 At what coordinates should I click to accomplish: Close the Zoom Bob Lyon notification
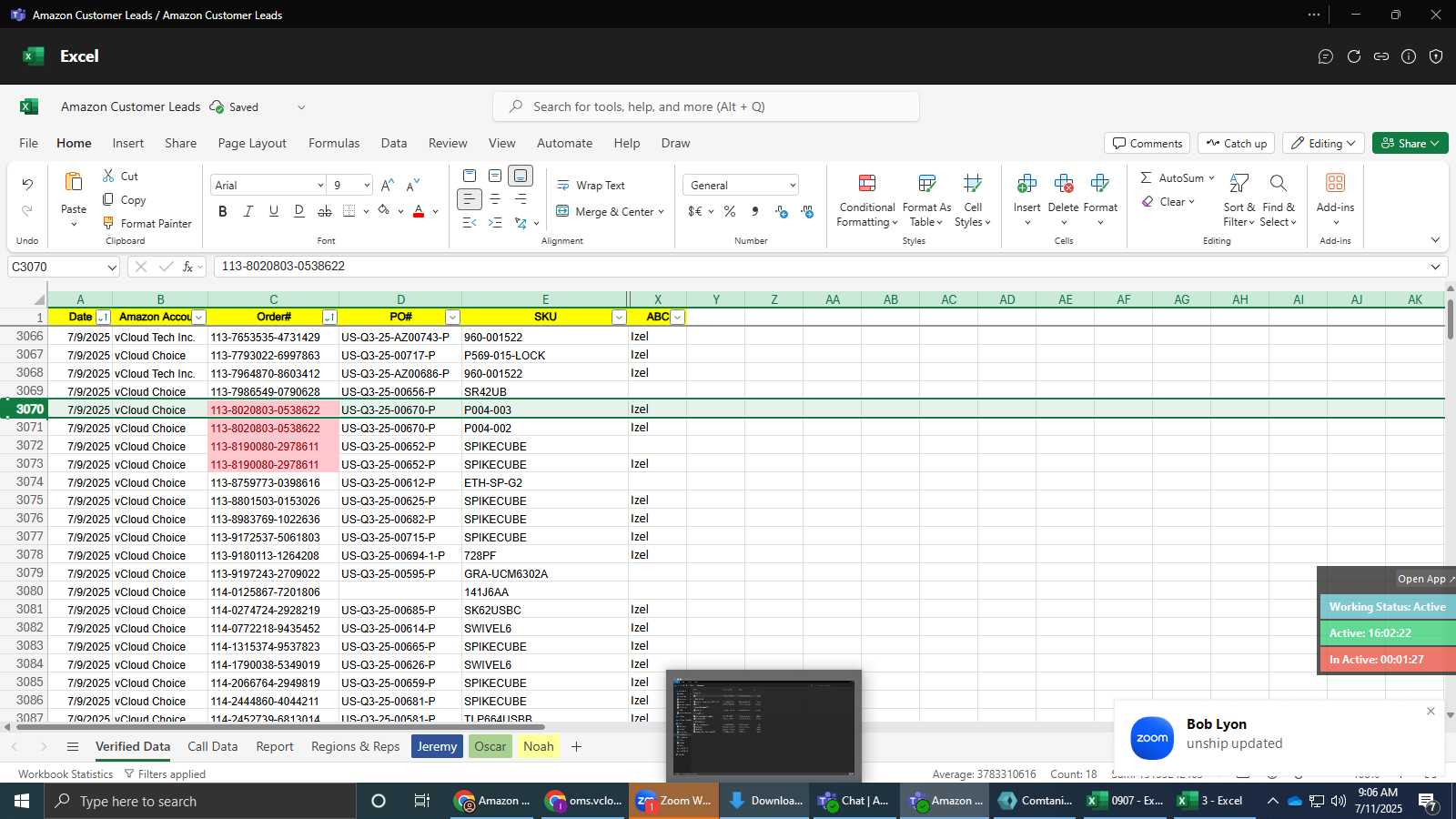(1431, 712)
